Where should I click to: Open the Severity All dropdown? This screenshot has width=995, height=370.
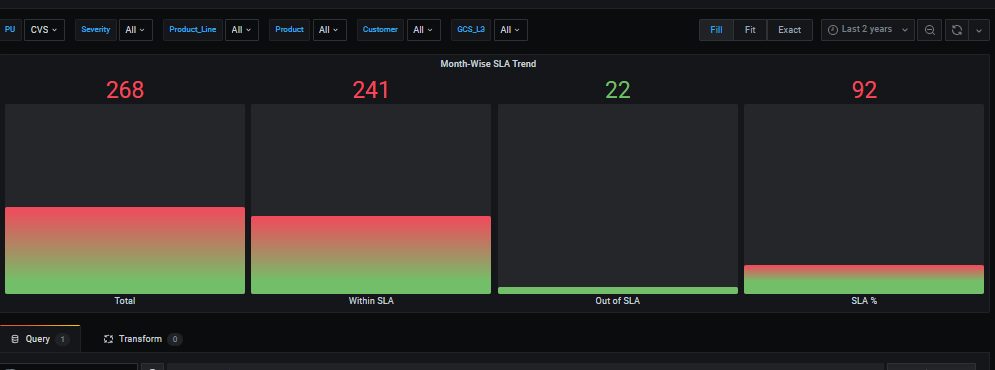point(136,30)
